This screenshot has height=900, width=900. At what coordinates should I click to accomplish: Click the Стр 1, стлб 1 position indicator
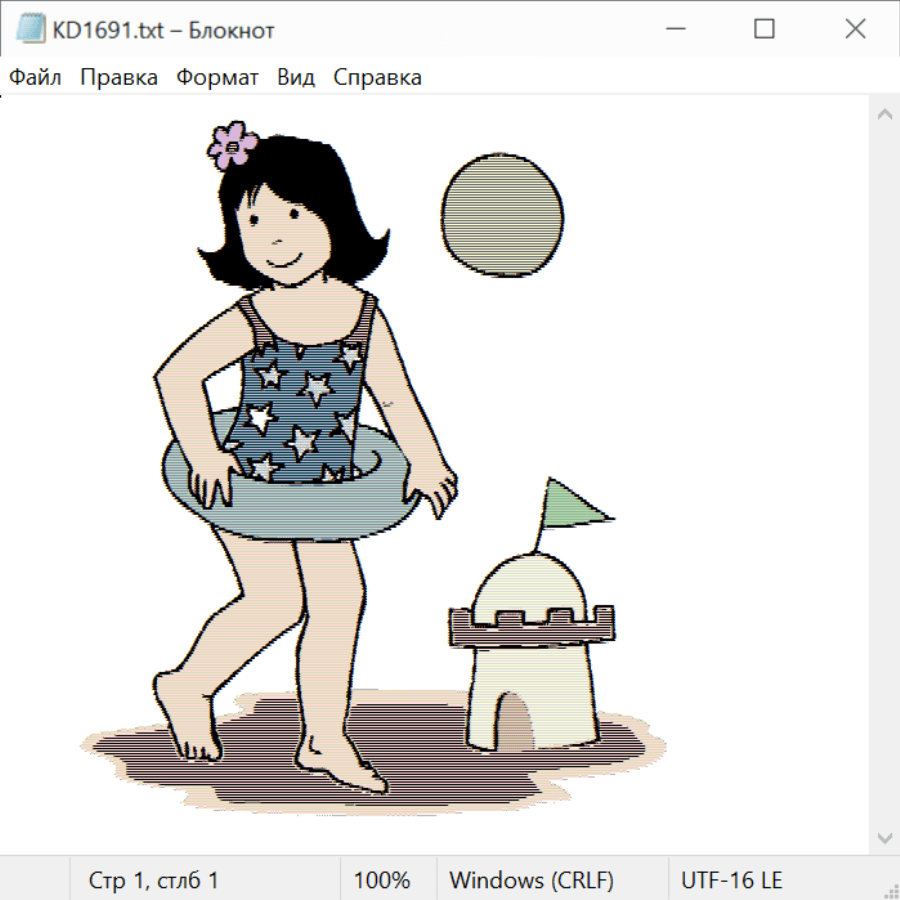[153, 880]
